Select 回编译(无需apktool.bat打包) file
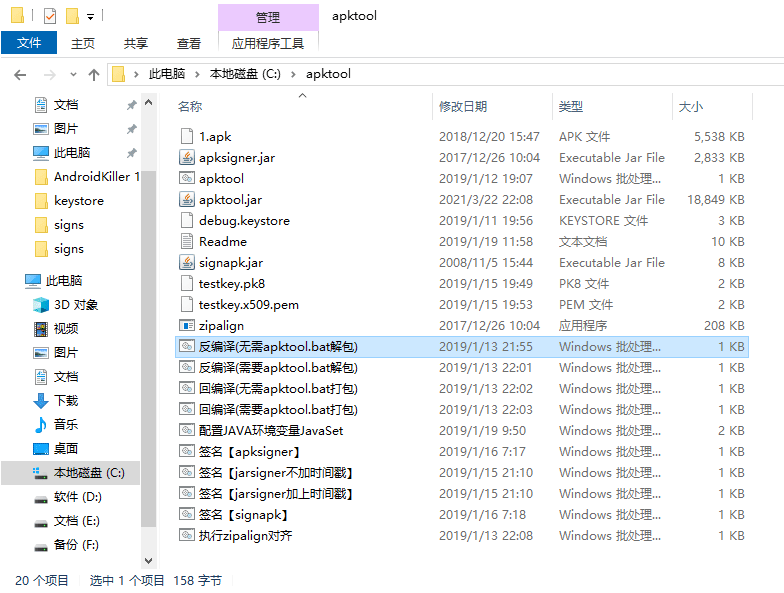784x593 pixels. pyautogui.click(x=462, y=388)
